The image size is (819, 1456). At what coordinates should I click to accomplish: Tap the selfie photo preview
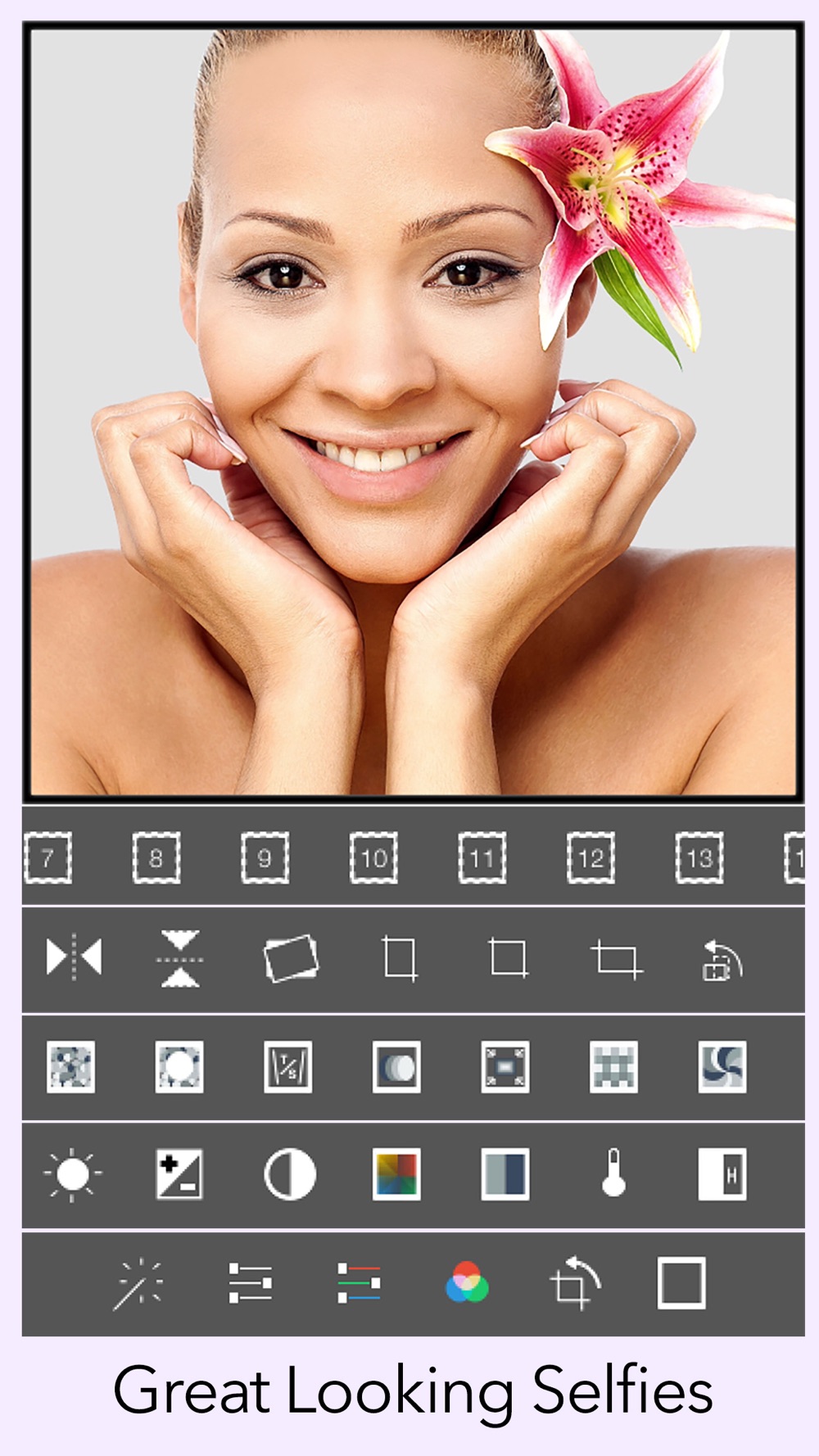[414, 412]
